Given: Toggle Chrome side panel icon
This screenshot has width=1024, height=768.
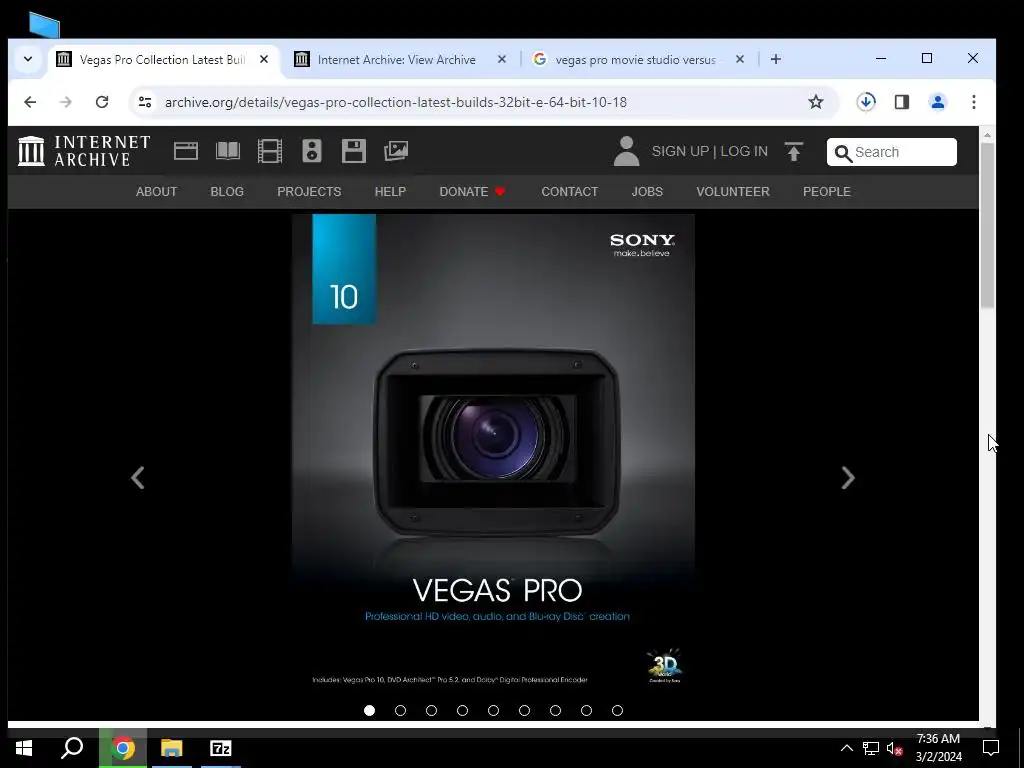Looking at the screenshot, I should pyautogui.click(x=902, y=102).
